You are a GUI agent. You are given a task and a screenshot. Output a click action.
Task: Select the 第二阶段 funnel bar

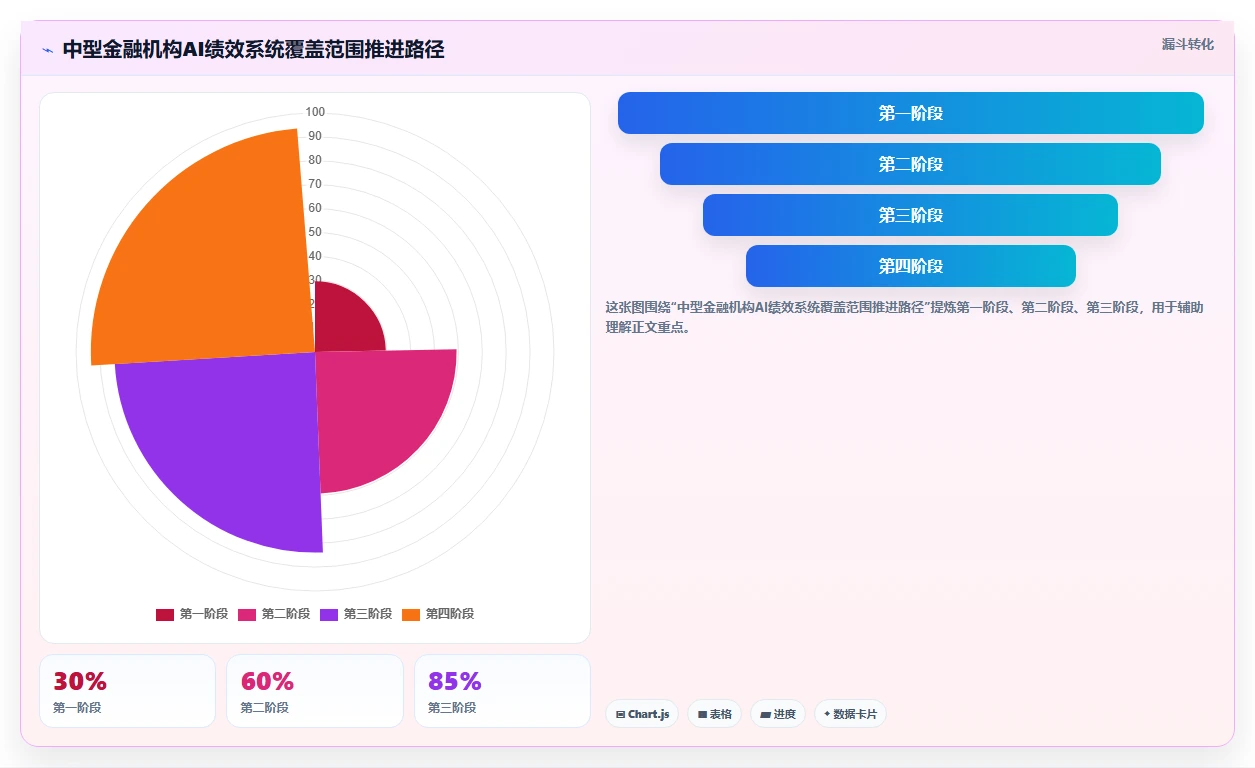pyautogui.click(x=911, y=164)
